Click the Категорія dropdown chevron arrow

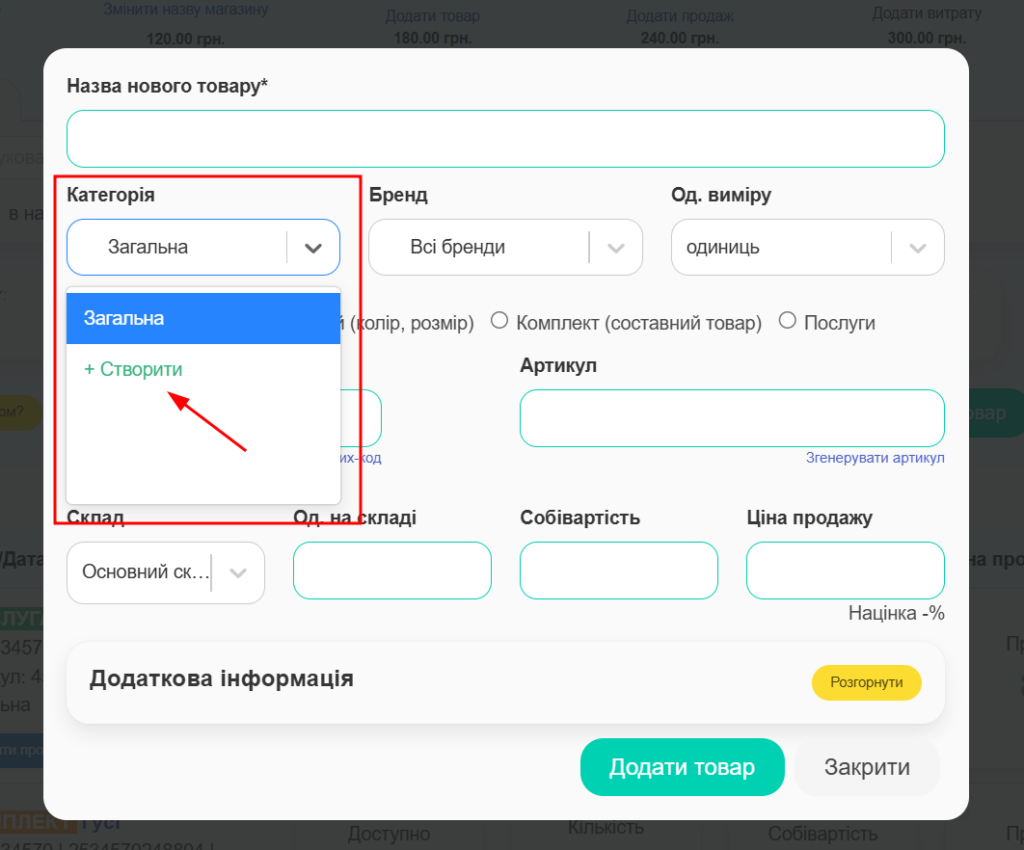[314, 247]
